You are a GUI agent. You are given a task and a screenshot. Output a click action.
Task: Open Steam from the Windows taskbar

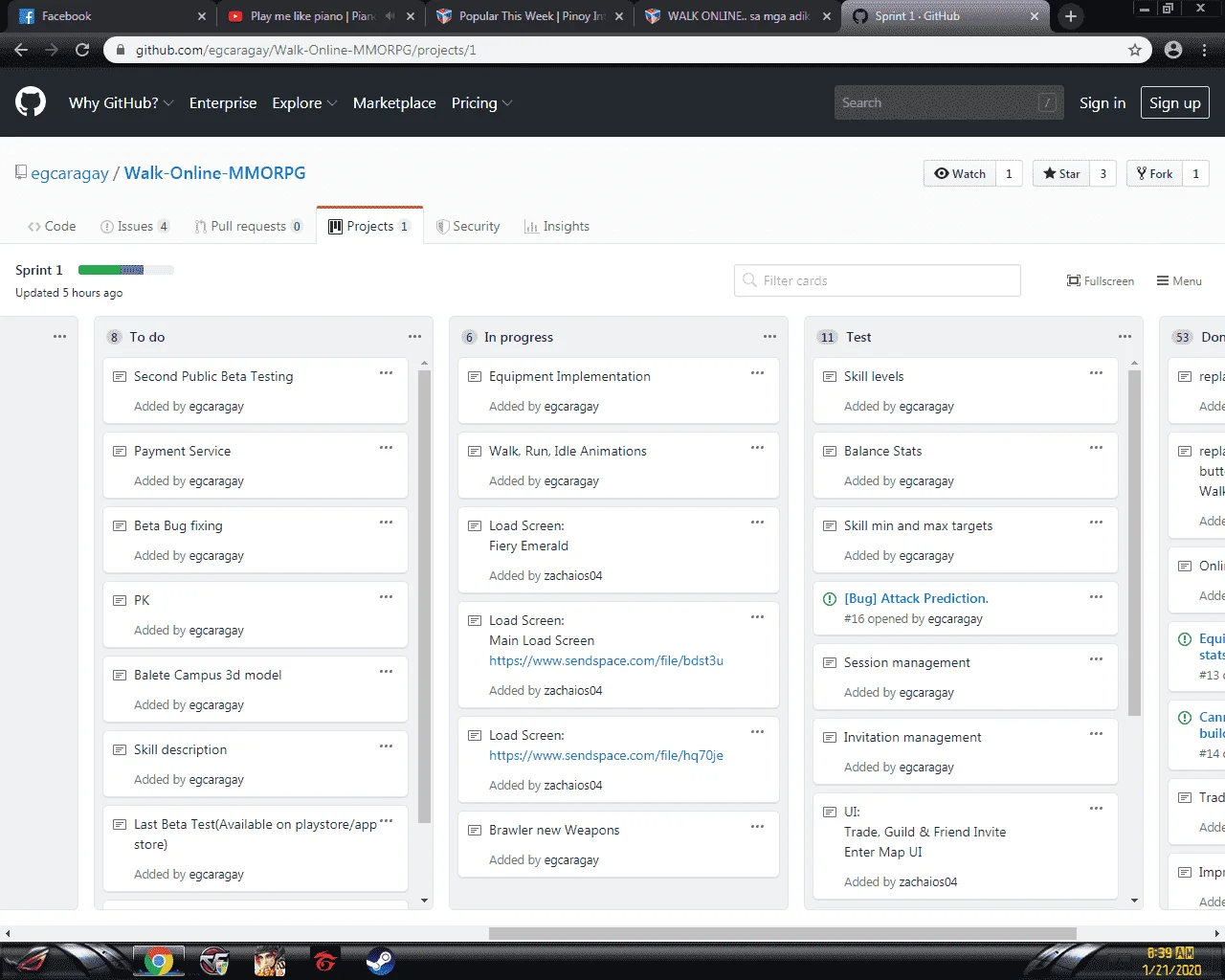[380, 962]
